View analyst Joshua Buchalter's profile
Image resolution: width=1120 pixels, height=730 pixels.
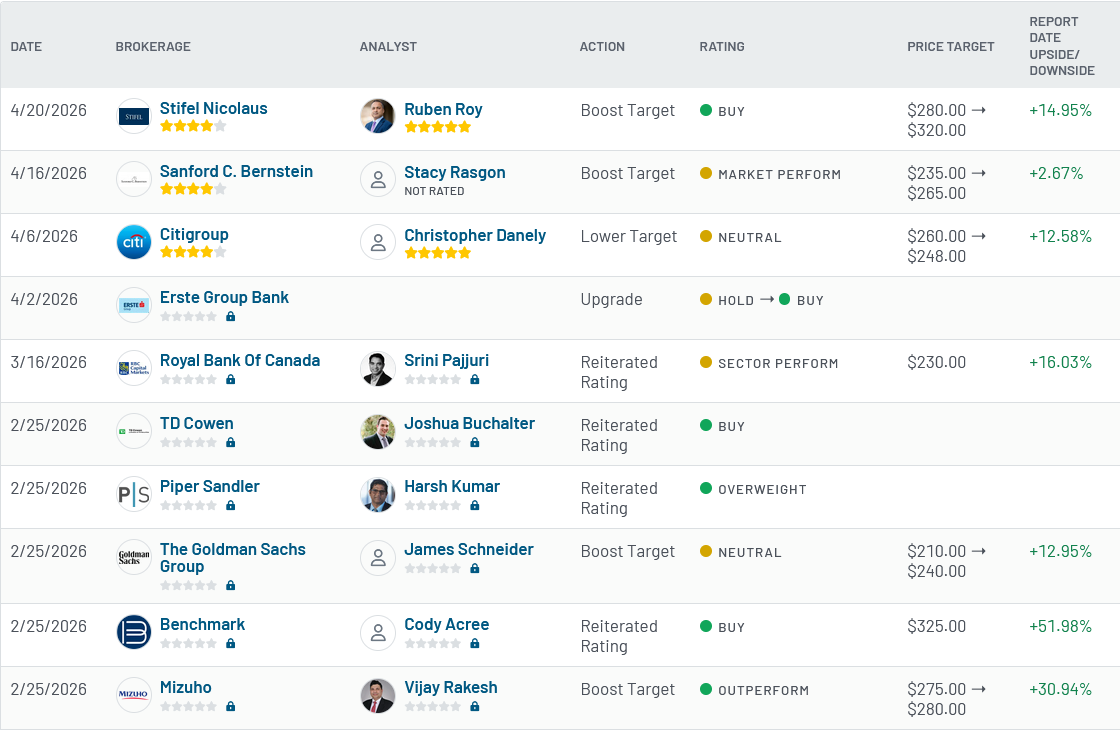click(469, 423)
